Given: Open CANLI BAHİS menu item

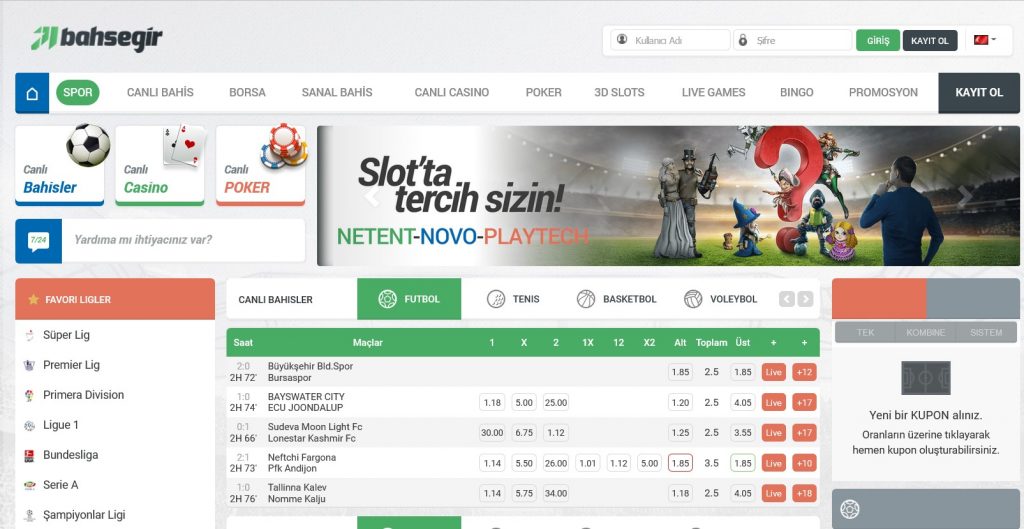Looking at the screenshot, I should click(160, 93).
